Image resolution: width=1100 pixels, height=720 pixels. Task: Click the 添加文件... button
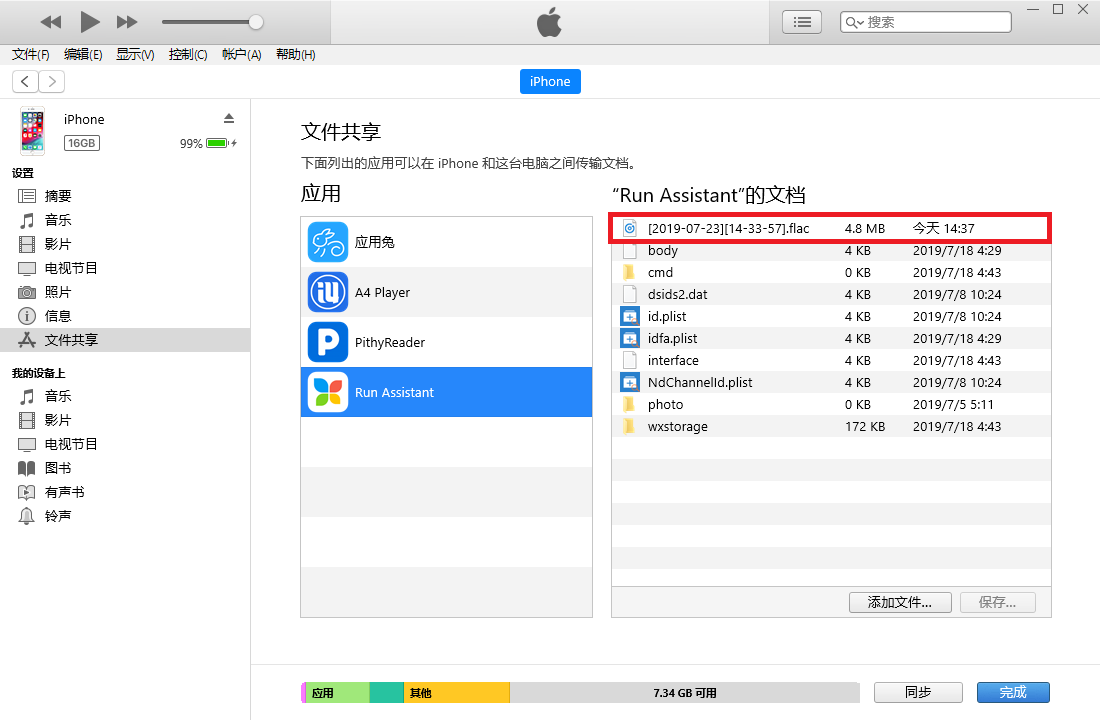[x=900, y=602]
